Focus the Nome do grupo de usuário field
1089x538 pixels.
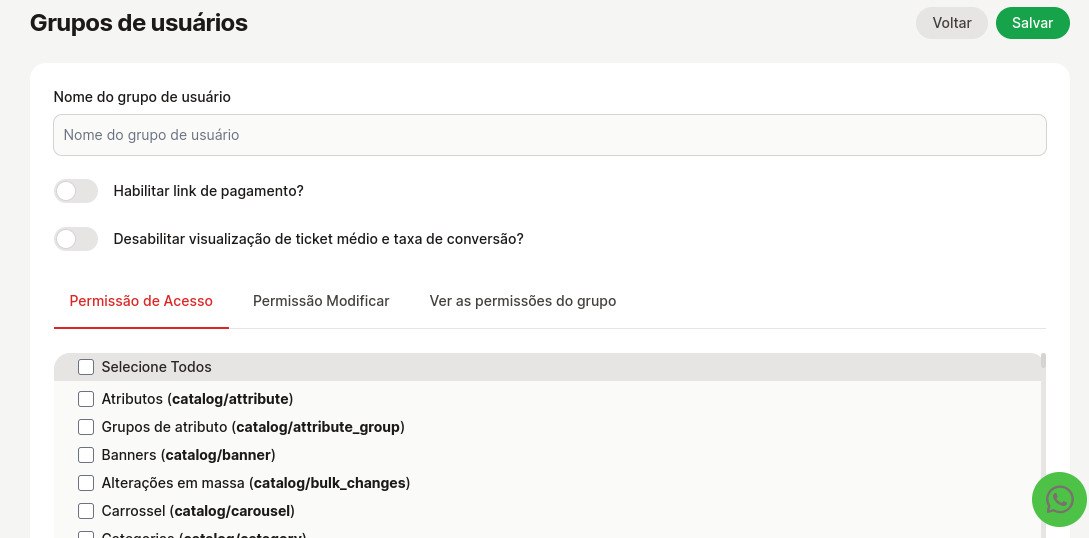tap(550, 135)
